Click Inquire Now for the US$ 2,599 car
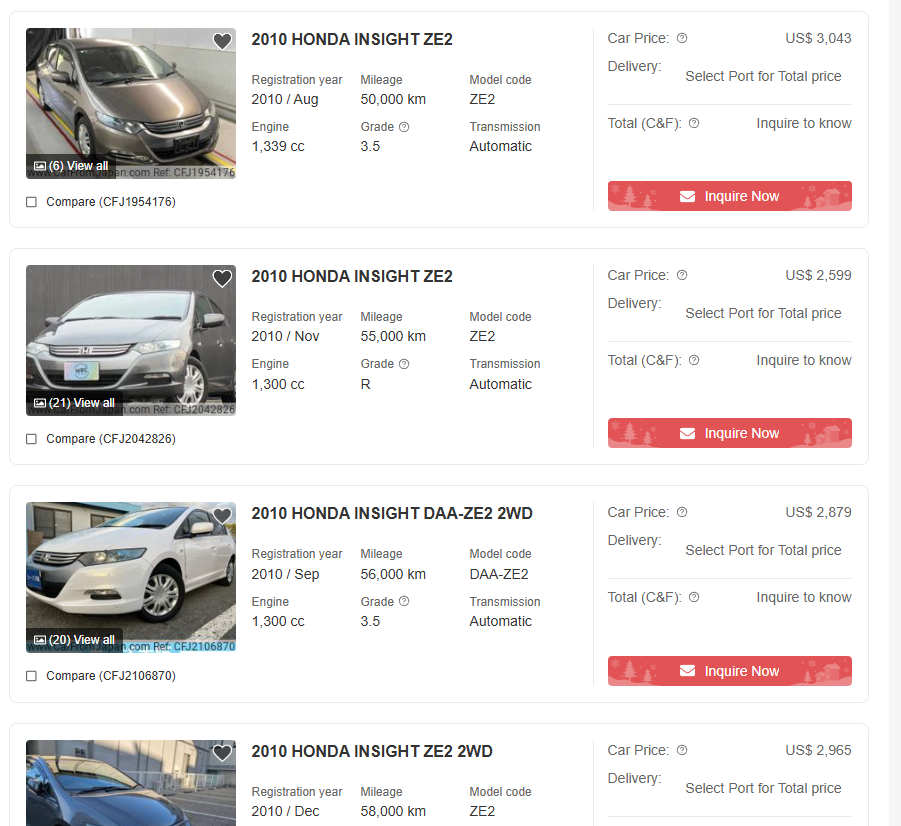Image resolution: width=901 pixels, height=826 pixels. click(729, 433)
